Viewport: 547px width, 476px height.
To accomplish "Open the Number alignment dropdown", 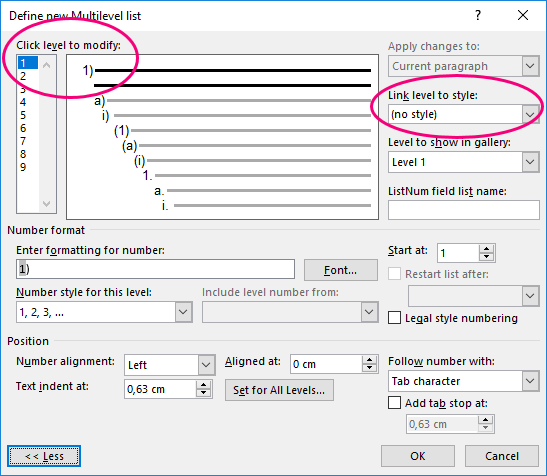I will point(206,365).
